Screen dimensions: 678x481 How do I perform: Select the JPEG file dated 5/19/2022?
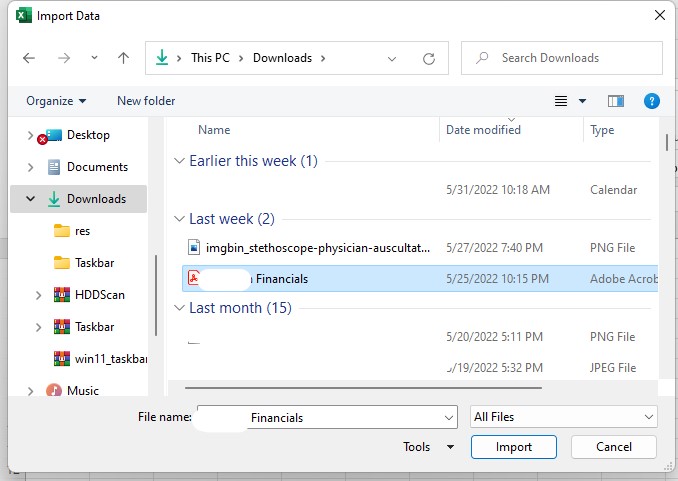419,368
